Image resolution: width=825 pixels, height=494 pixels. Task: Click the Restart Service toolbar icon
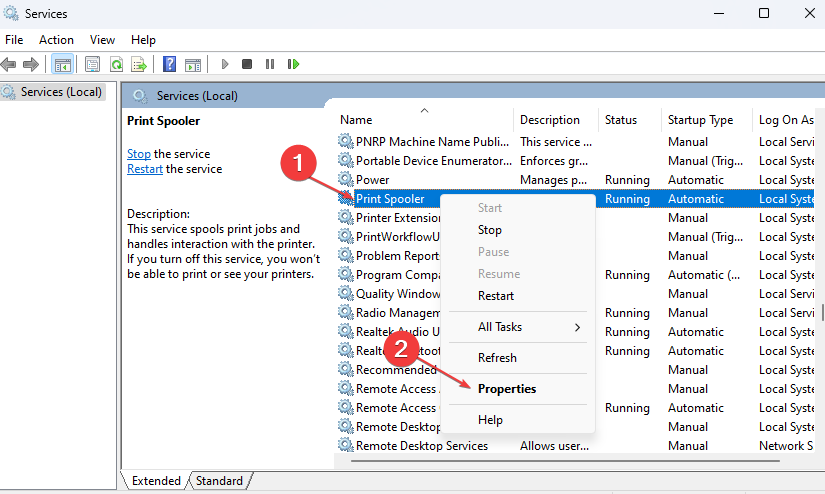tap(294, 64)
